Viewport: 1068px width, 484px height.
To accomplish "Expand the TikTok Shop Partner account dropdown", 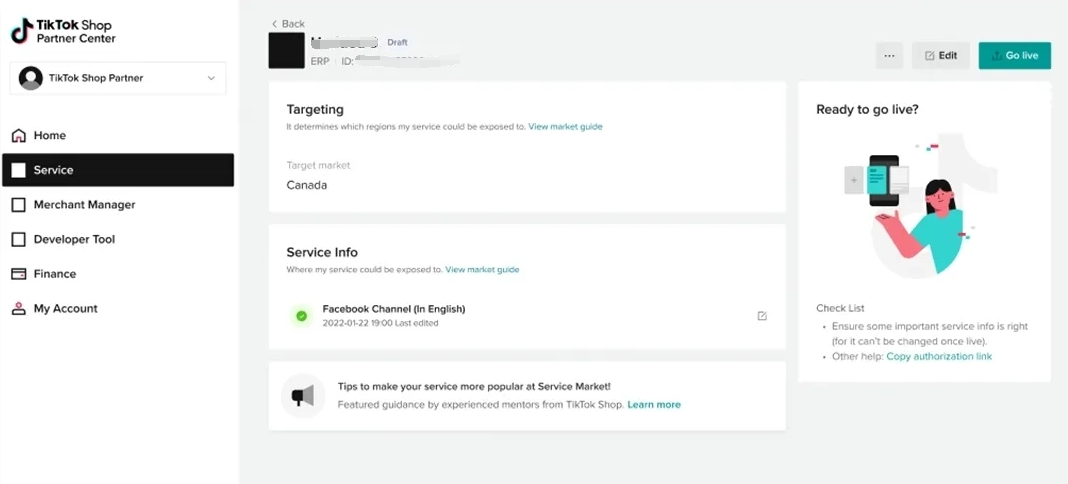I will (211, 78).
